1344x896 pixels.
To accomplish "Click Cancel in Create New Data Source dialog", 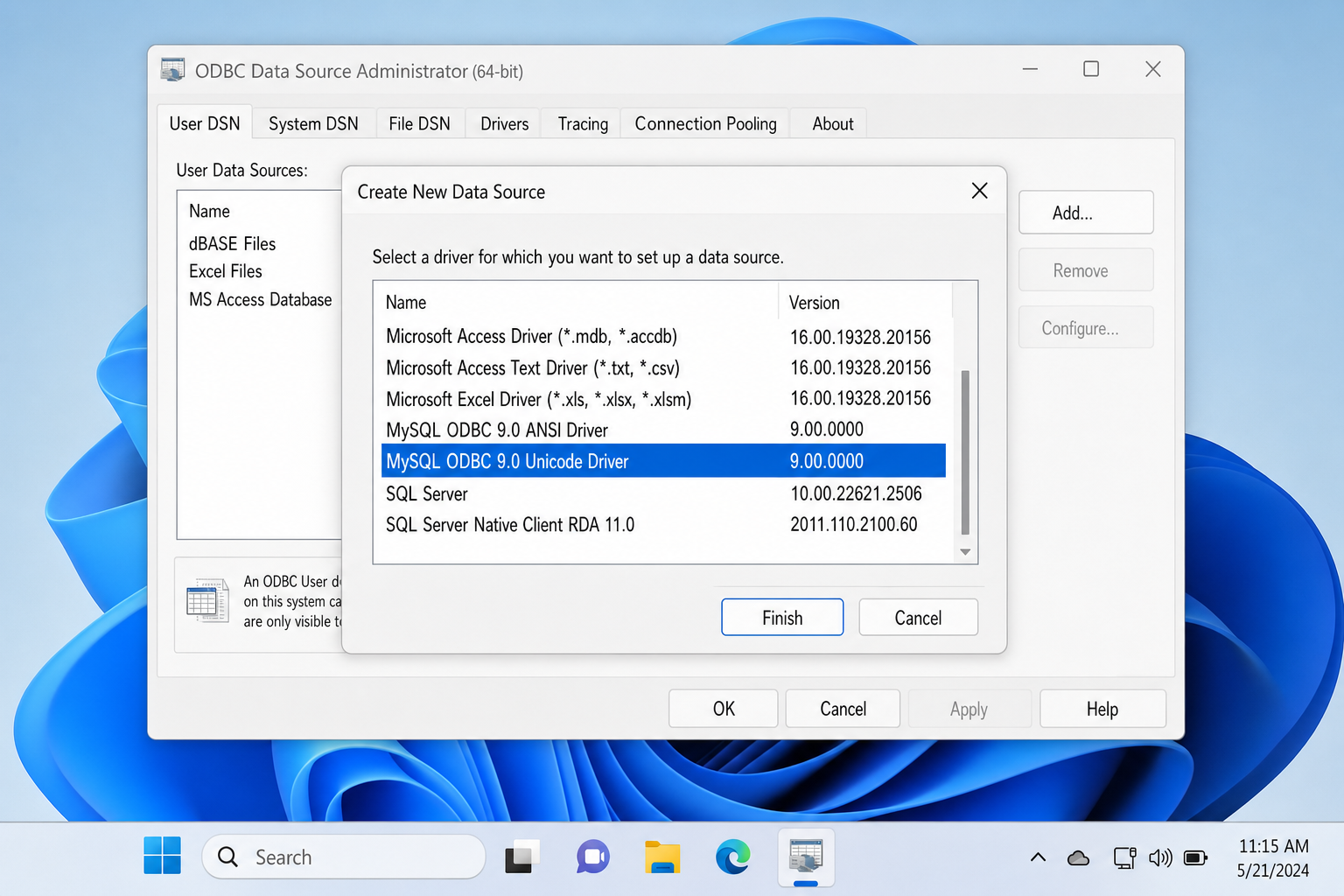I will click(x=918, y=618).
